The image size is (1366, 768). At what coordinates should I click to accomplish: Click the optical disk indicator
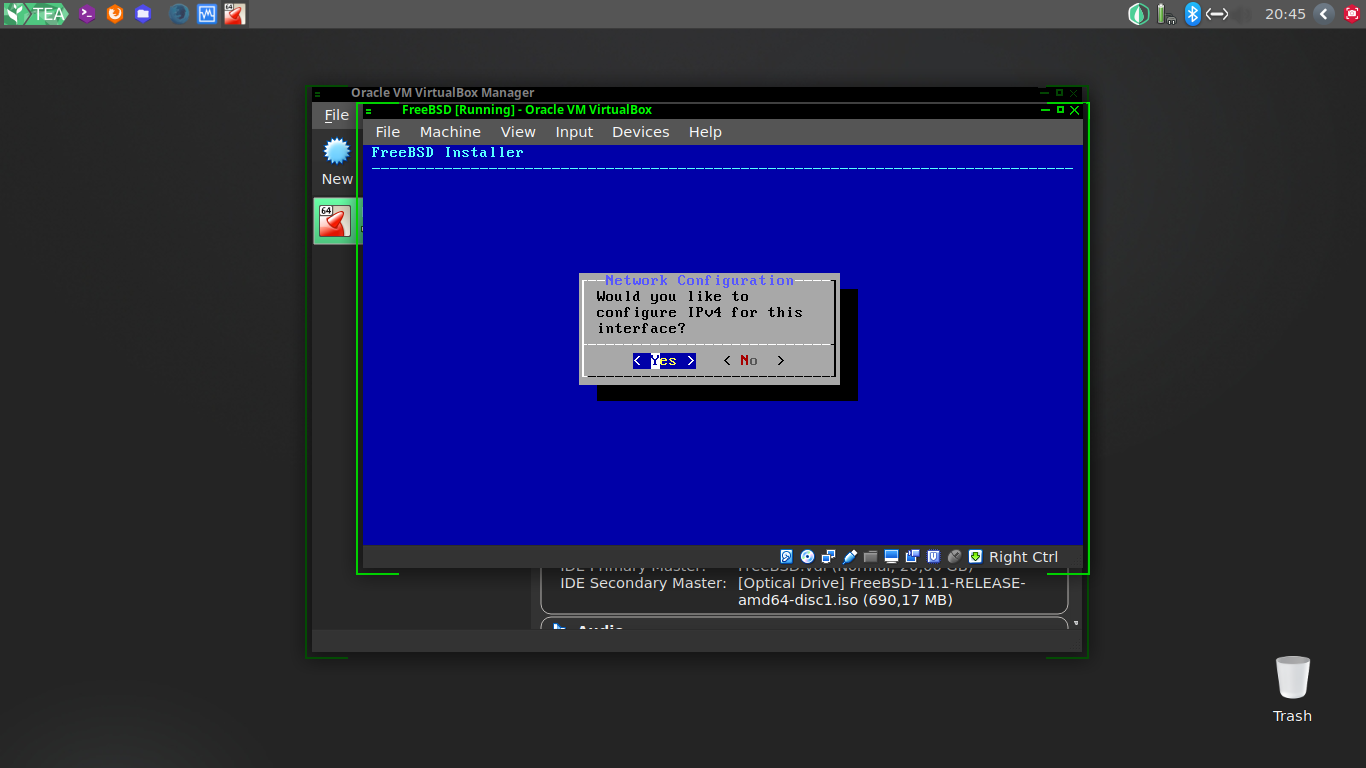click(808, 557)
